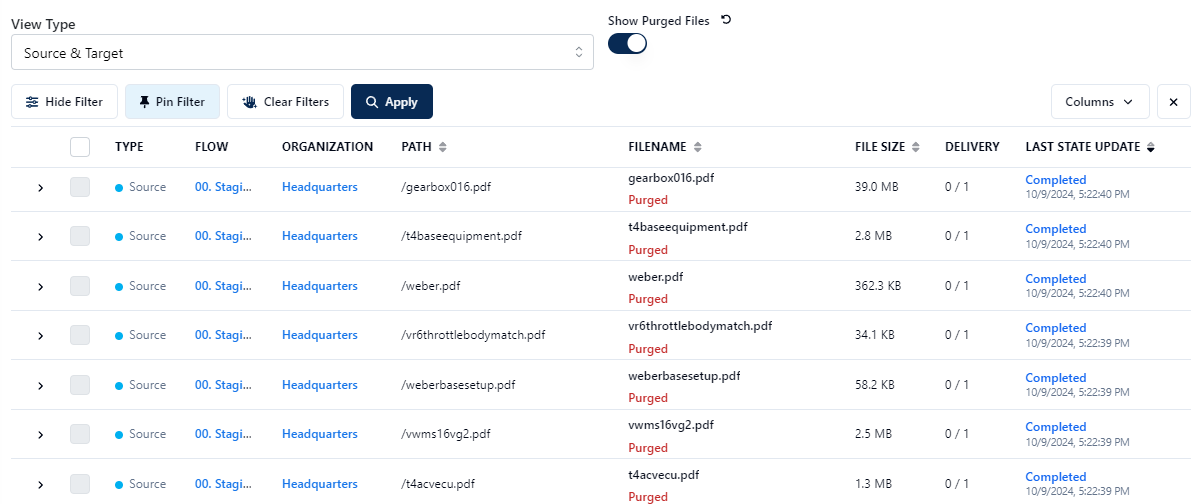Check the select-all checkbox in table header
Screen dimensions: 1193x504
[x=80, y=147]
